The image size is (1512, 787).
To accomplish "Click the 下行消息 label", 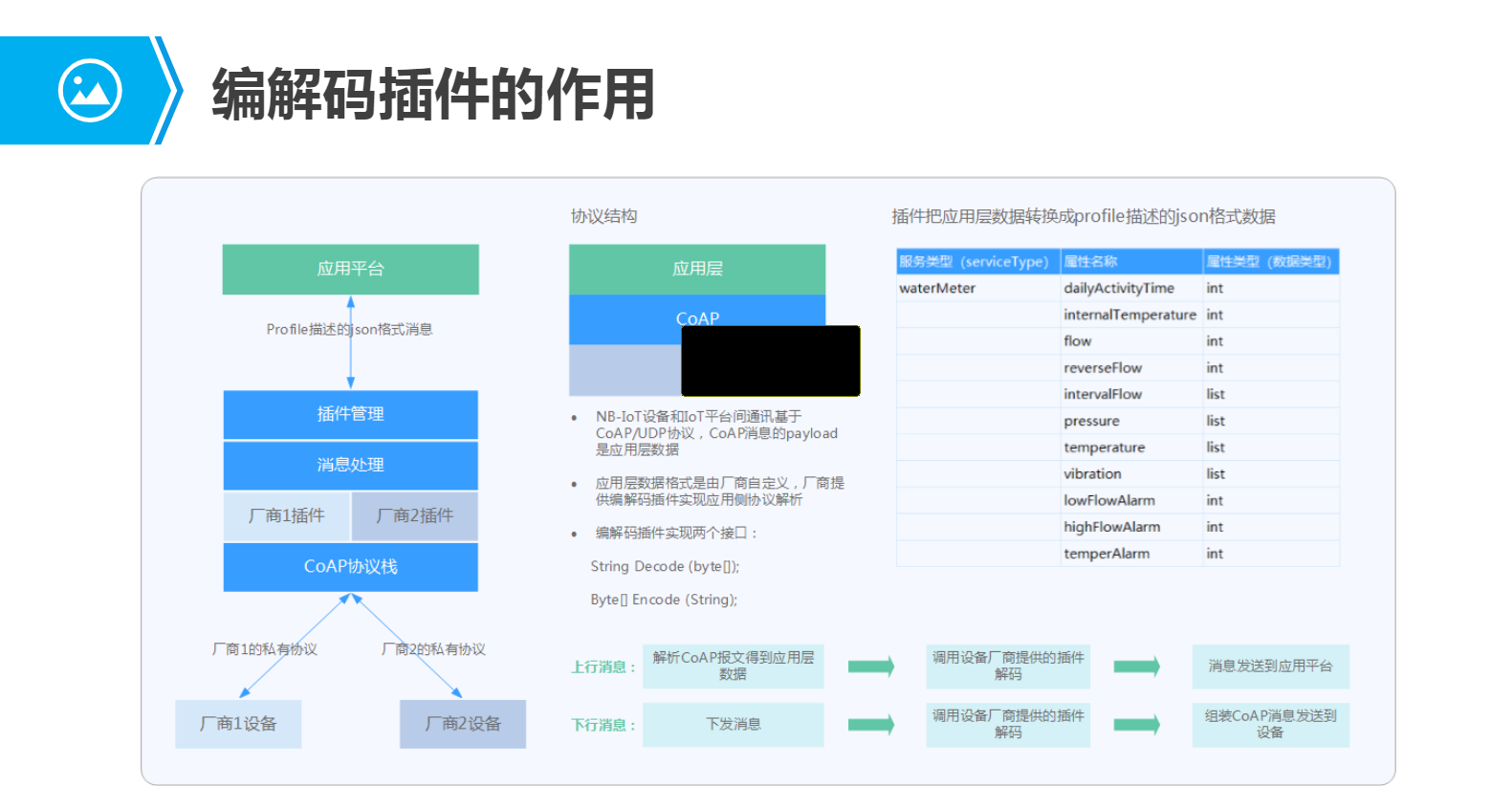I will pos(603,726).
